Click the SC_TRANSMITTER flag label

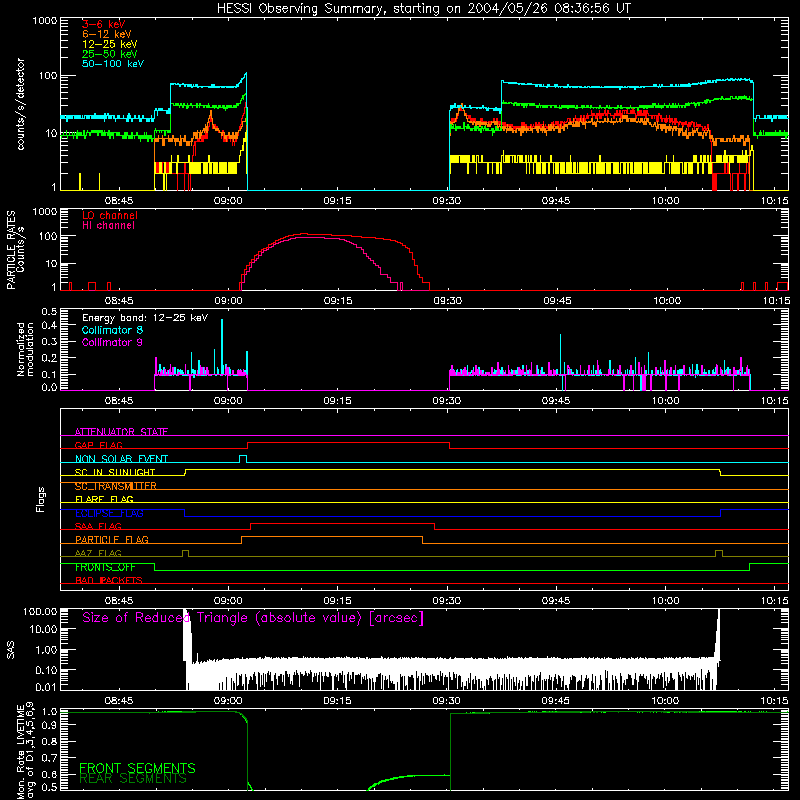coord(116,486)
